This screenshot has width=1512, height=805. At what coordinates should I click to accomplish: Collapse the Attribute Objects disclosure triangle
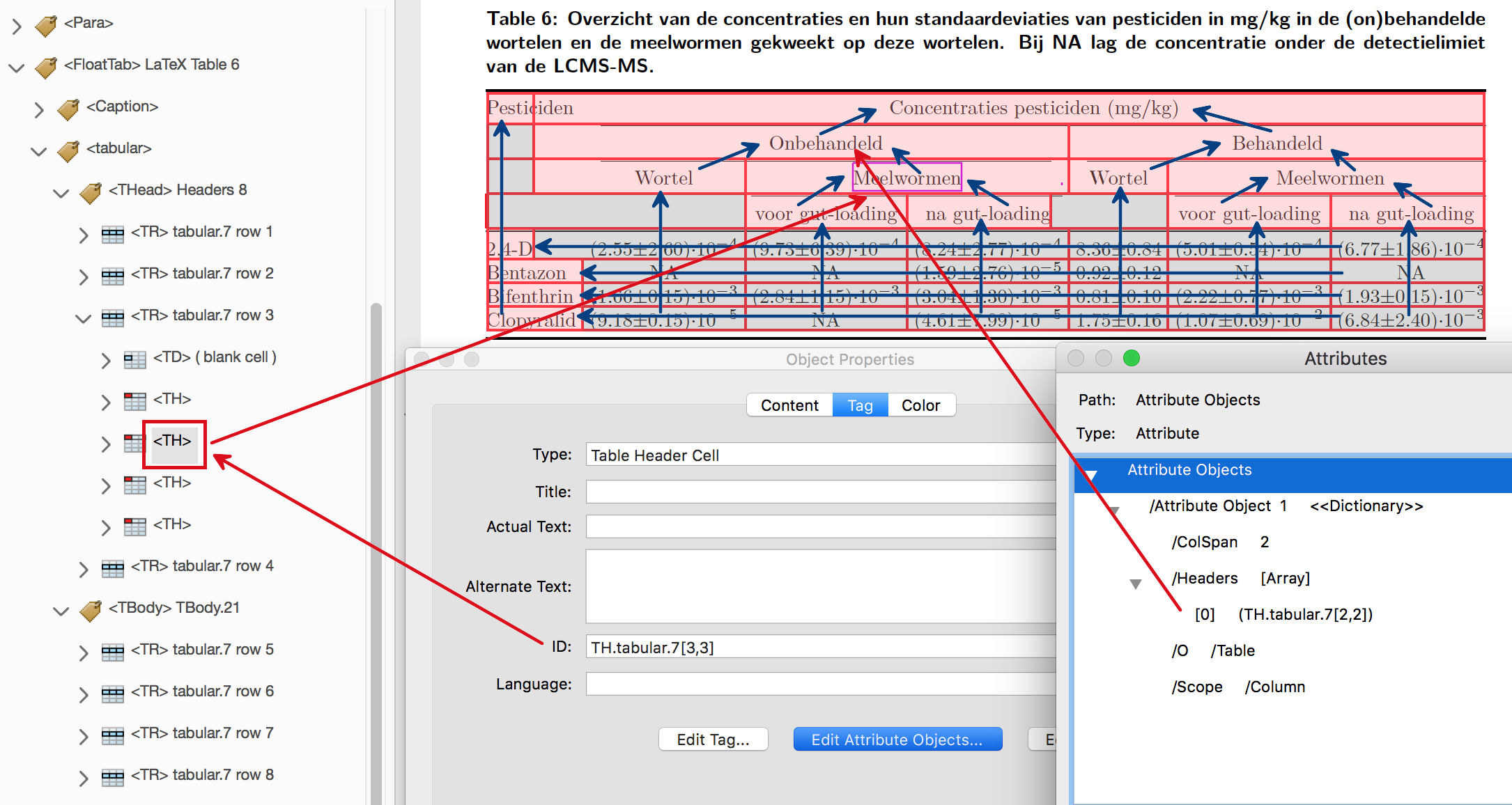(x=1091, y=475)
